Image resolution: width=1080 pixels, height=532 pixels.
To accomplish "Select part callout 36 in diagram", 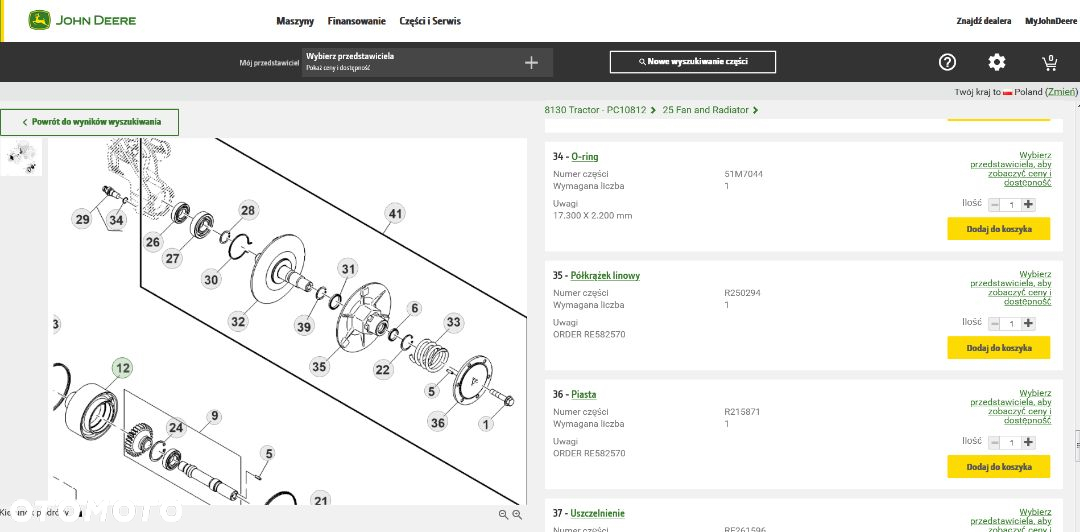I will [x=438, y=422].
